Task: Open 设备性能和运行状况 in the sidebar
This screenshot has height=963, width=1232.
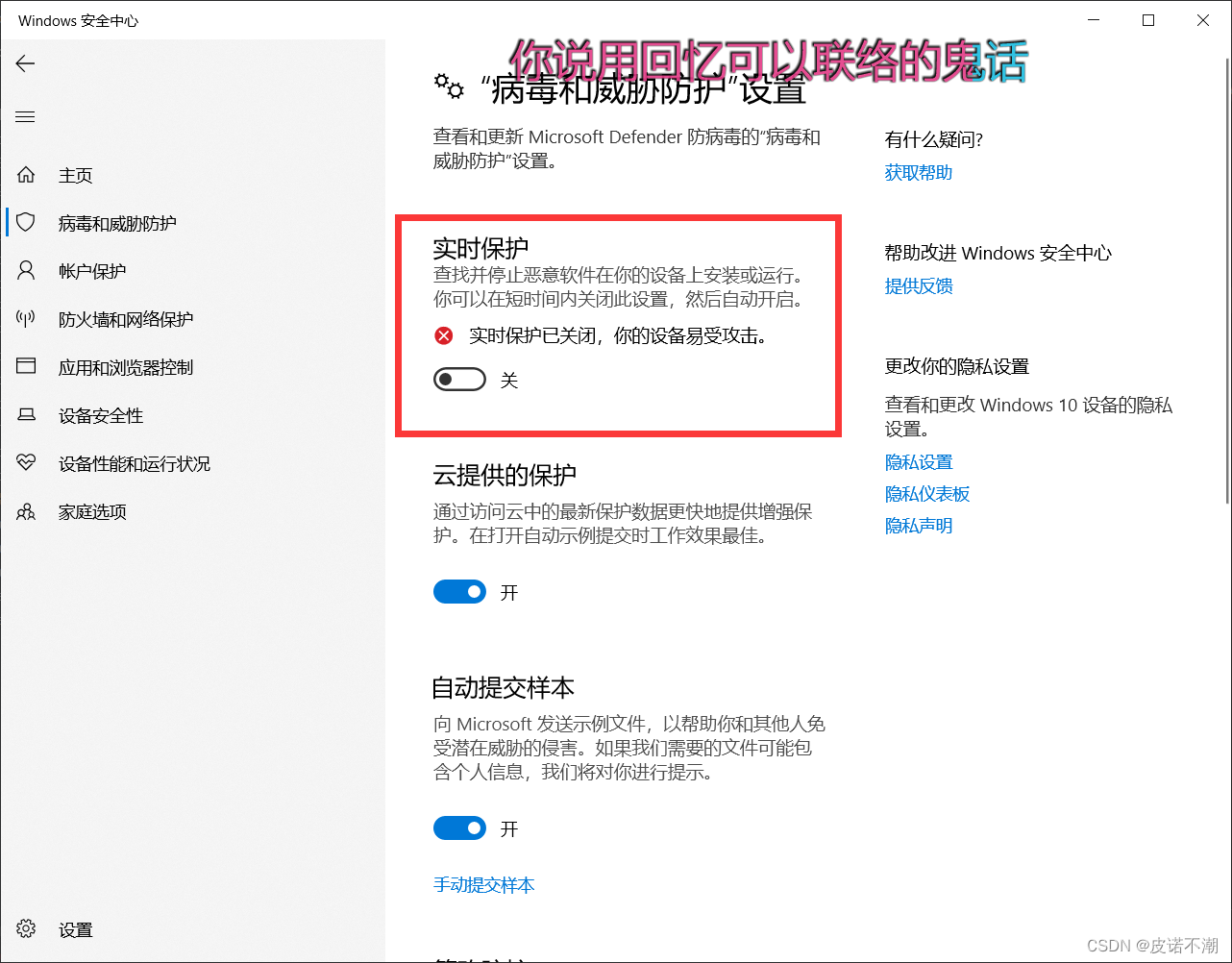Action: click(x=135, y=463)
